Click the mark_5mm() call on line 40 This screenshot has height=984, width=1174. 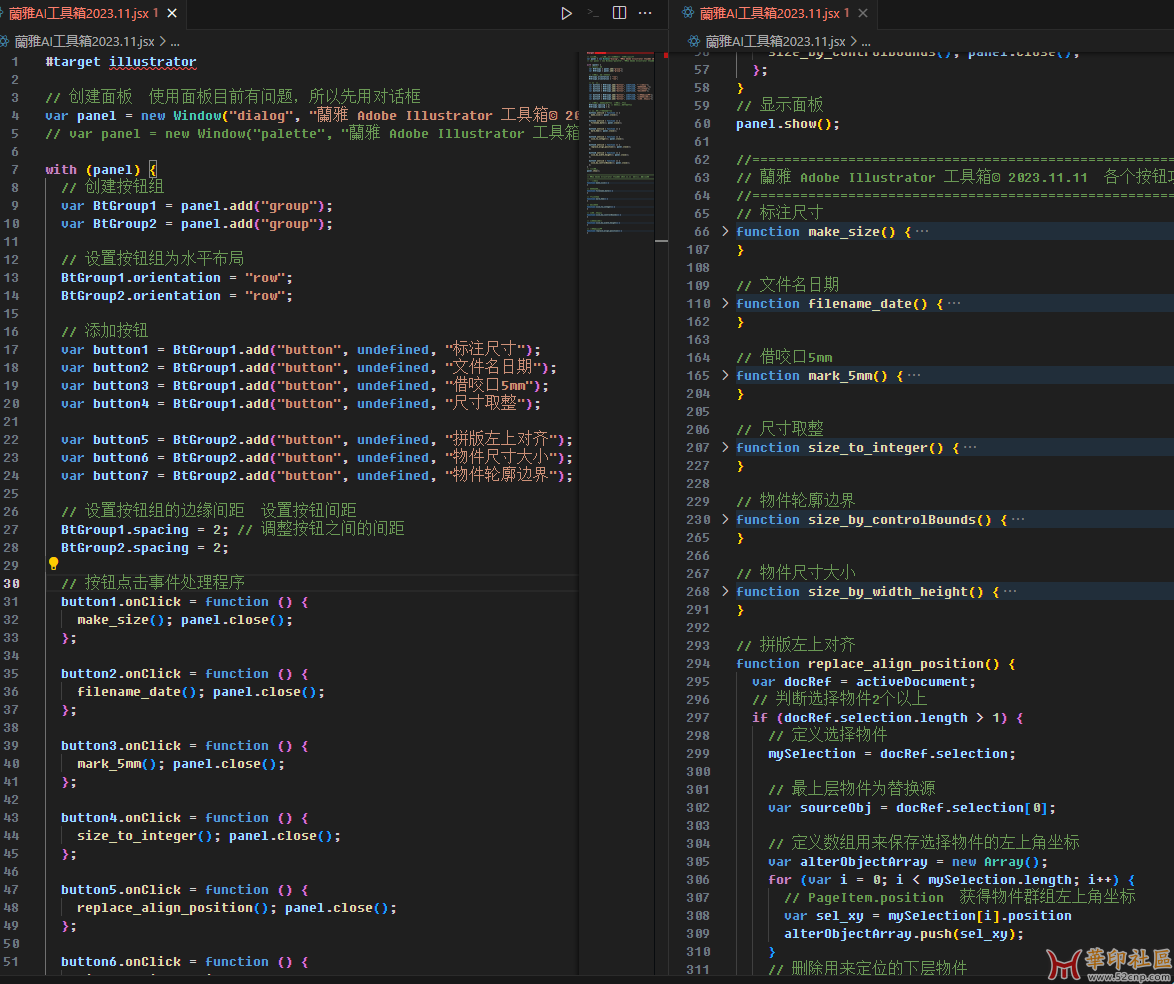tap(118, 763)
